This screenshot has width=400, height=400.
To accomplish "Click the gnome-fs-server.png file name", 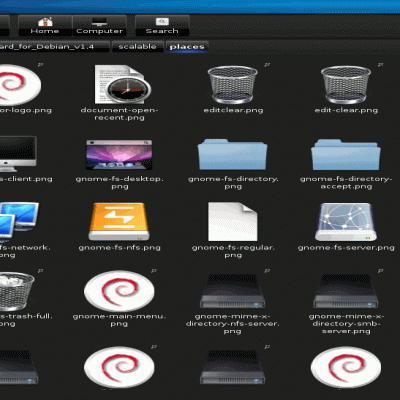I will pos(346,248).
